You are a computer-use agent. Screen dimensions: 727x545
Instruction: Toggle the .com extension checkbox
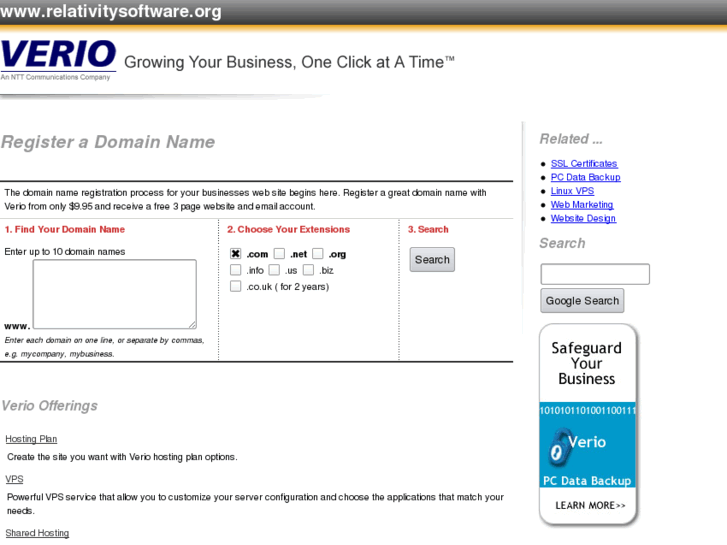[236, 254]
